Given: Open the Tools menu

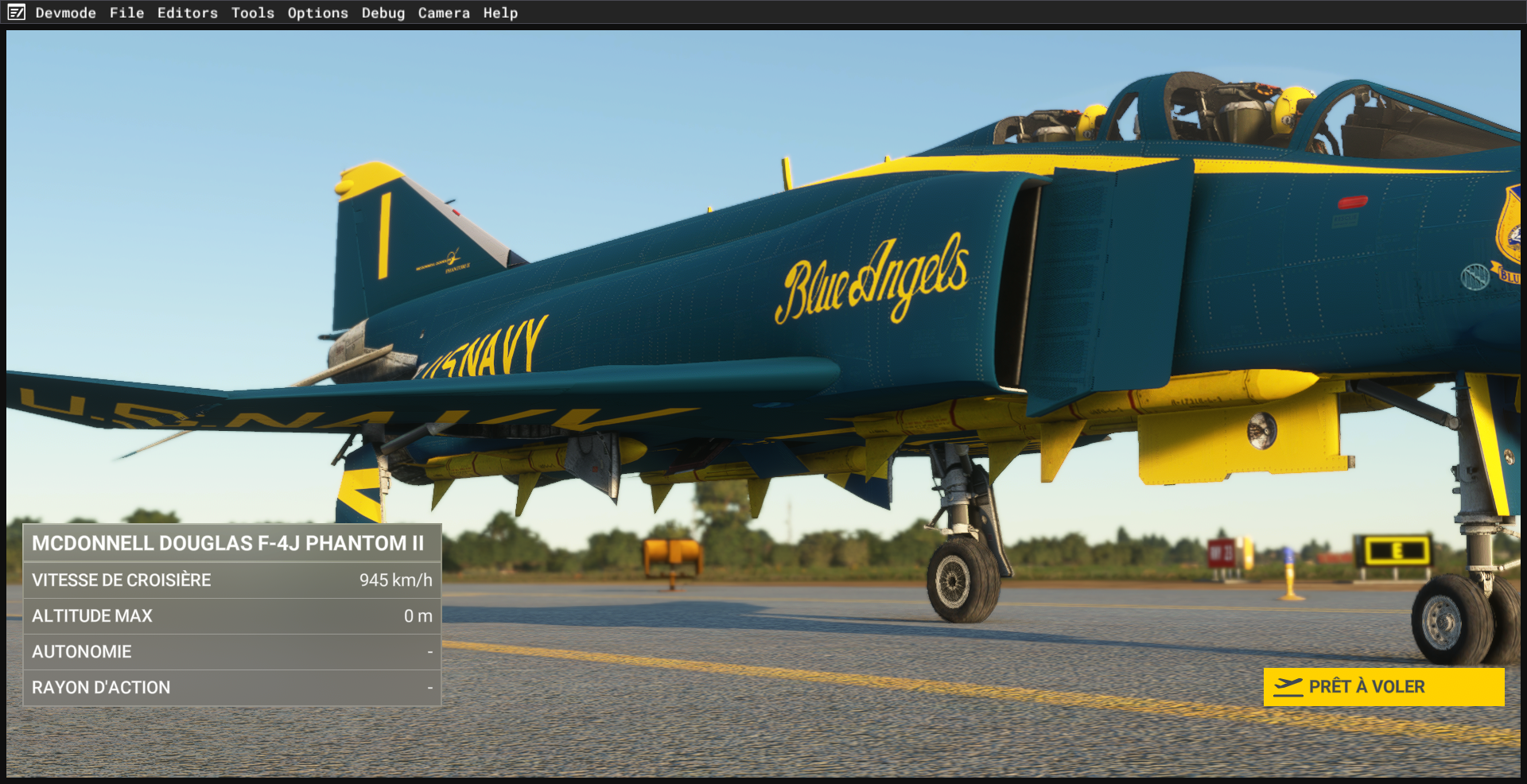Looking at the screenshot, I should click(252, 13).
